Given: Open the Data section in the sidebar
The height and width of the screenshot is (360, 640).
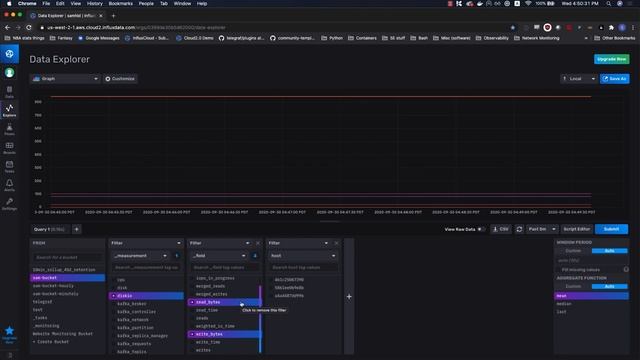Looking at the screenshot, I should (9, 92).
